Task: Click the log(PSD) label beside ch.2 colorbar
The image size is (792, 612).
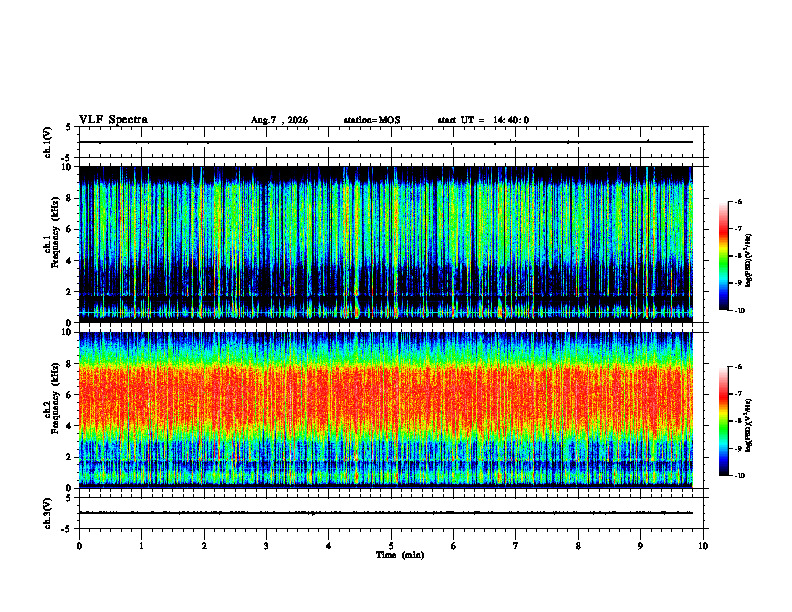Action: pos(749,426)
